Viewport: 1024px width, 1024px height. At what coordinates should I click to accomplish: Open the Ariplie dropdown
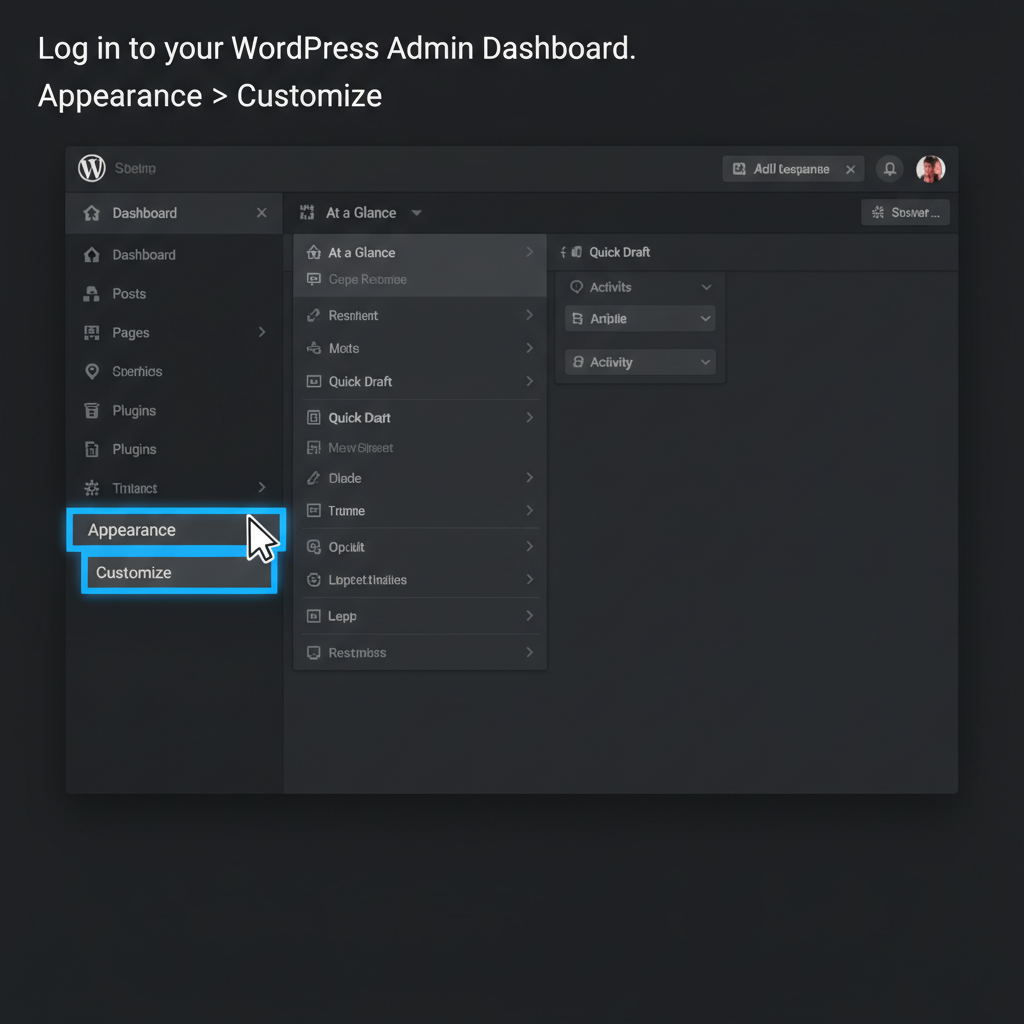[707, 317]
